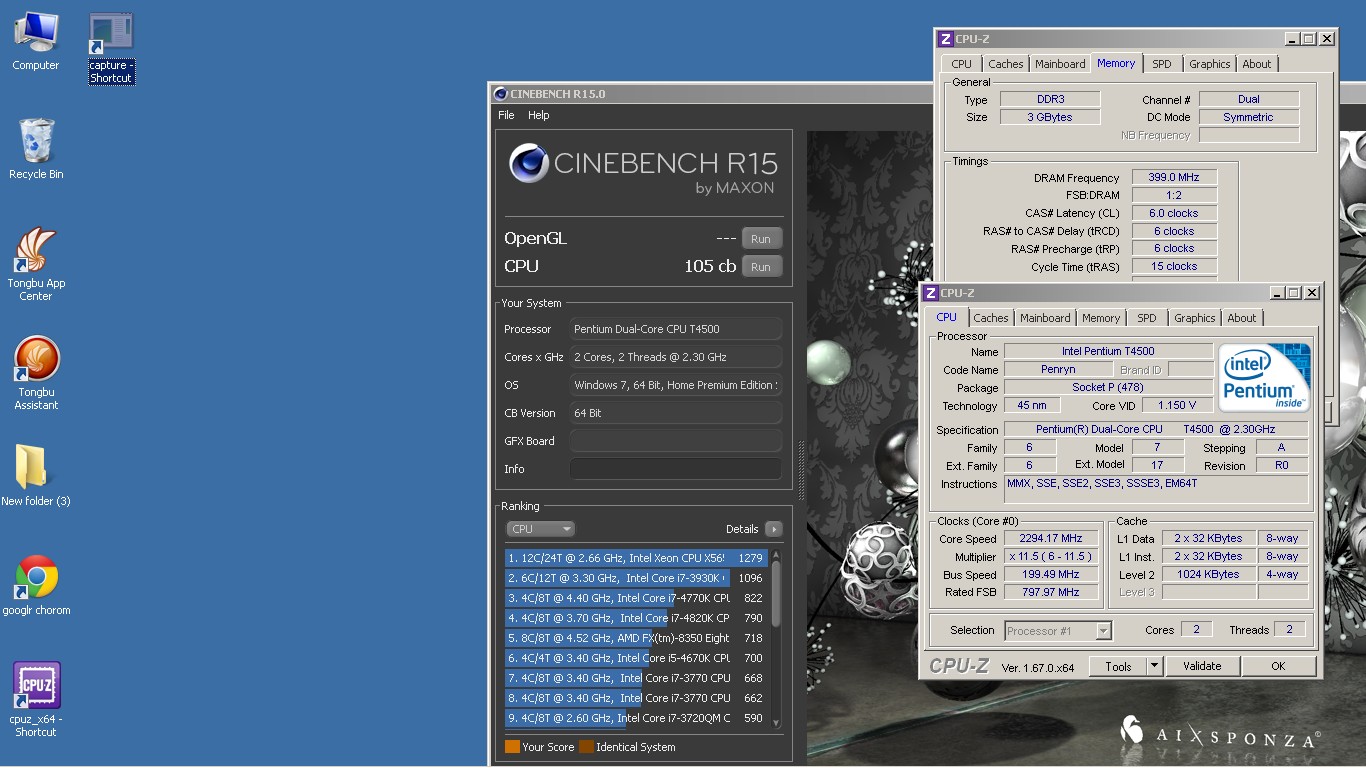
Task: Switch to Caches tab in front CPU-Z
Action: coord(990,318)
